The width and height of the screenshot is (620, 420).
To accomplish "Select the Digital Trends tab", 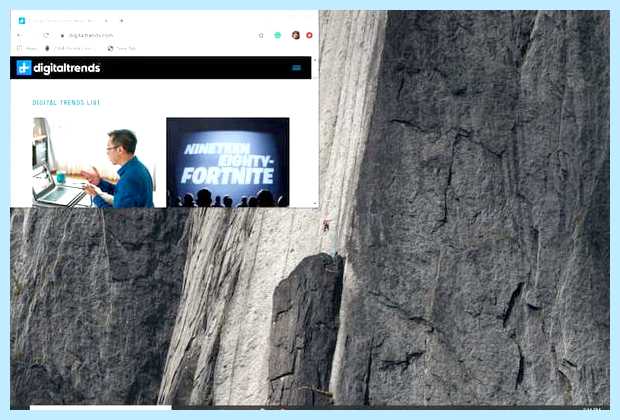I will [x=63, y=21].
